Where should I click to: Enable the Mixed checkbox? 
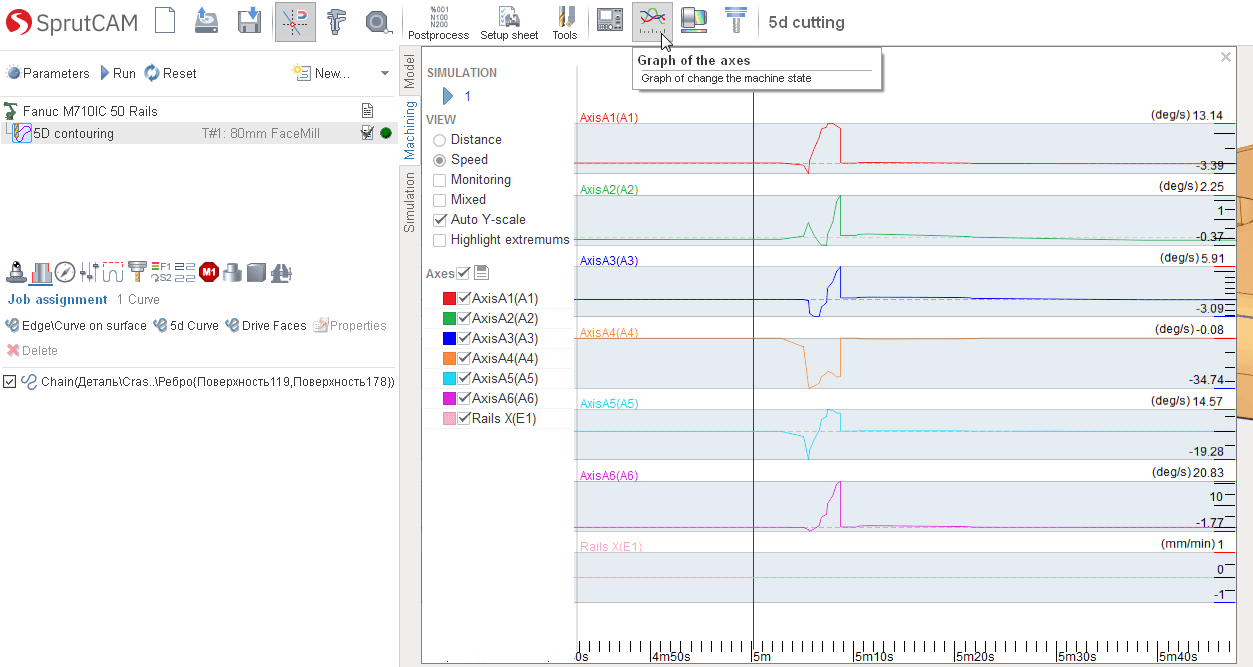pyautogui.click(x=440, y=200)
